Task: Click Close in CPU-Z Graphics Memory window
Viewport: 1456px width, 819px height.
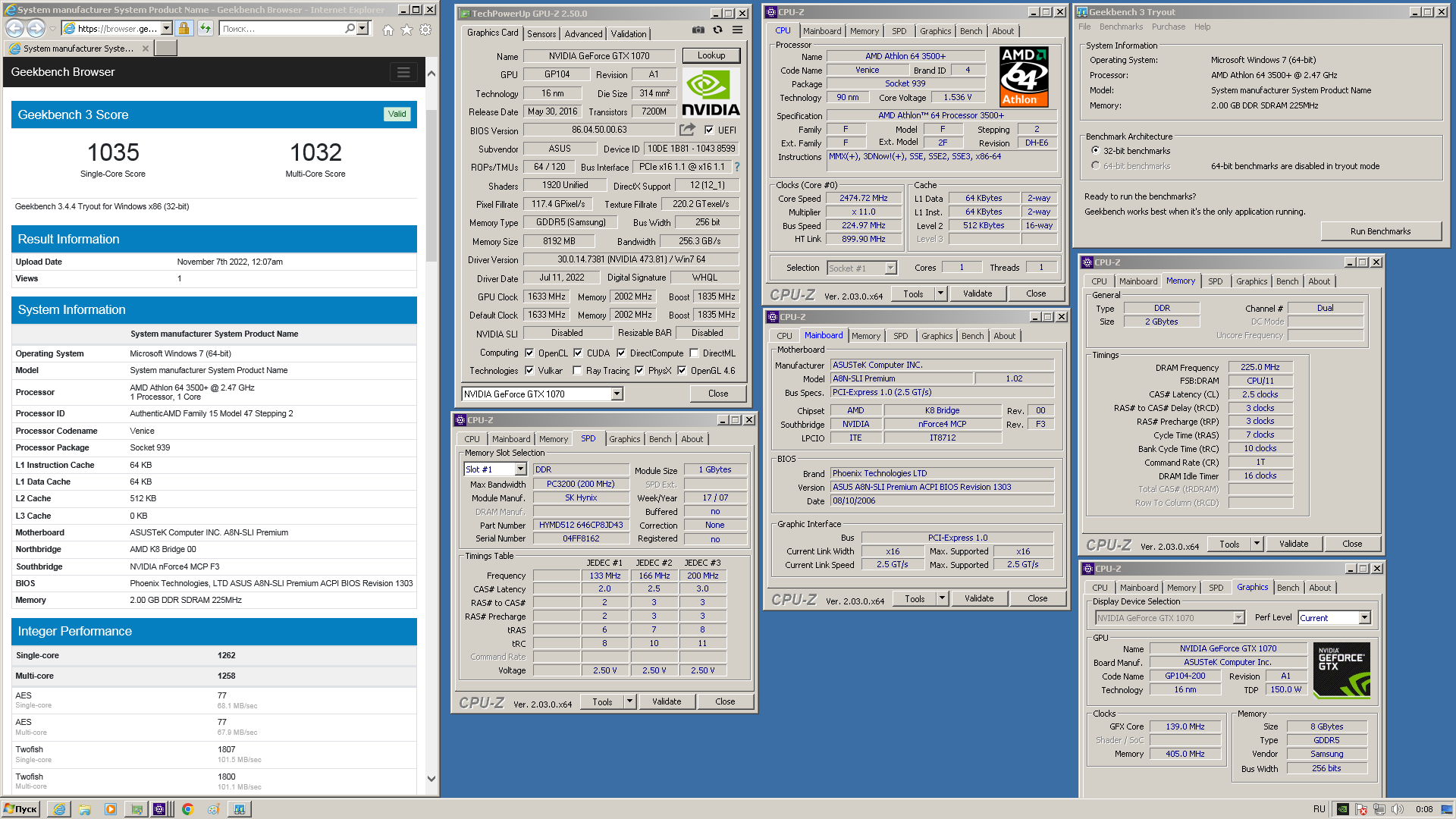Action: pos(1351,544)
